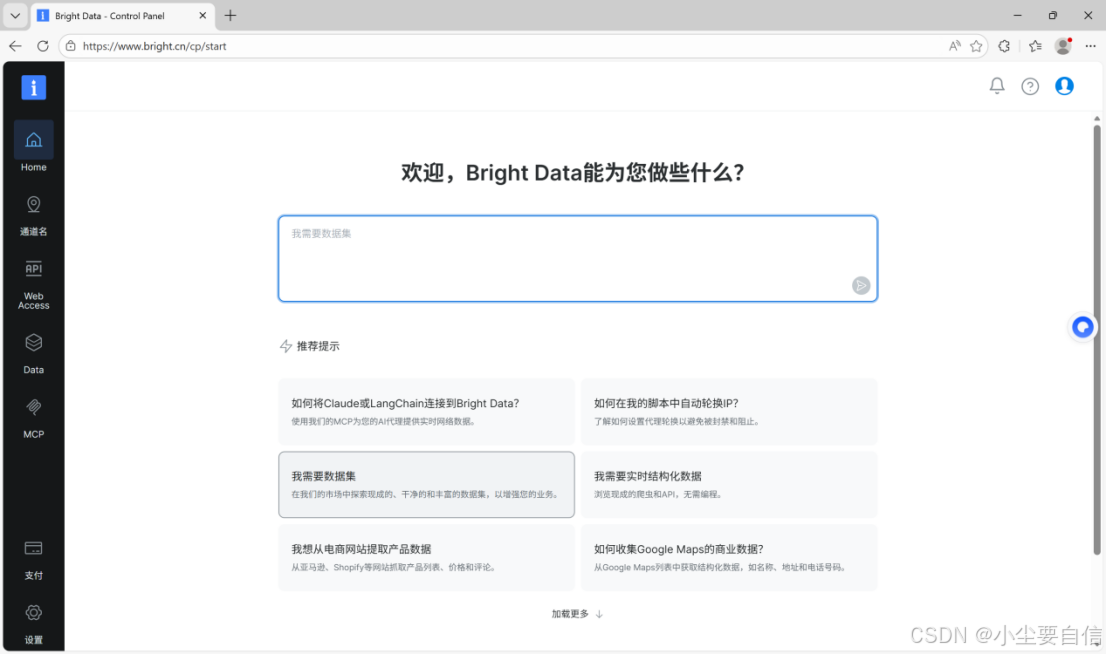Open the Data sidebar item

[x=33, y=354]
